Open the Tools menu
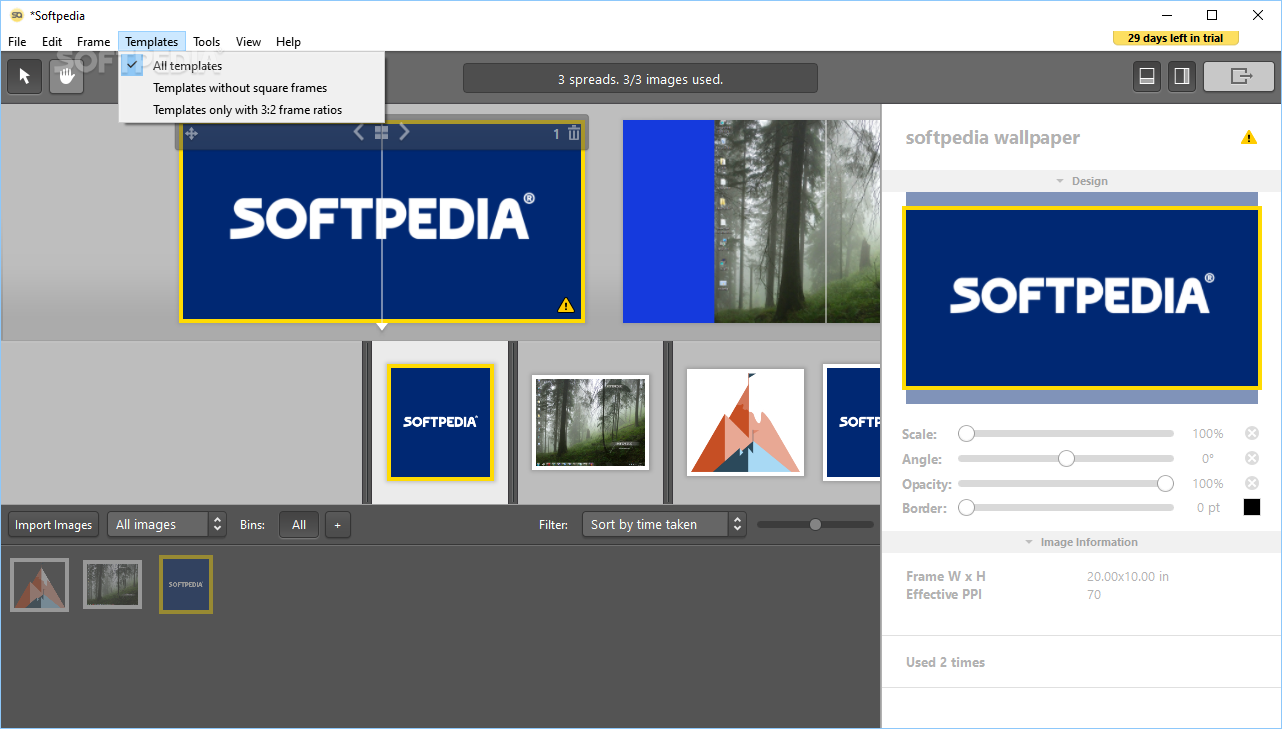Image resolution: width=1282 pixels, height=729 pixels. (207, 42)
